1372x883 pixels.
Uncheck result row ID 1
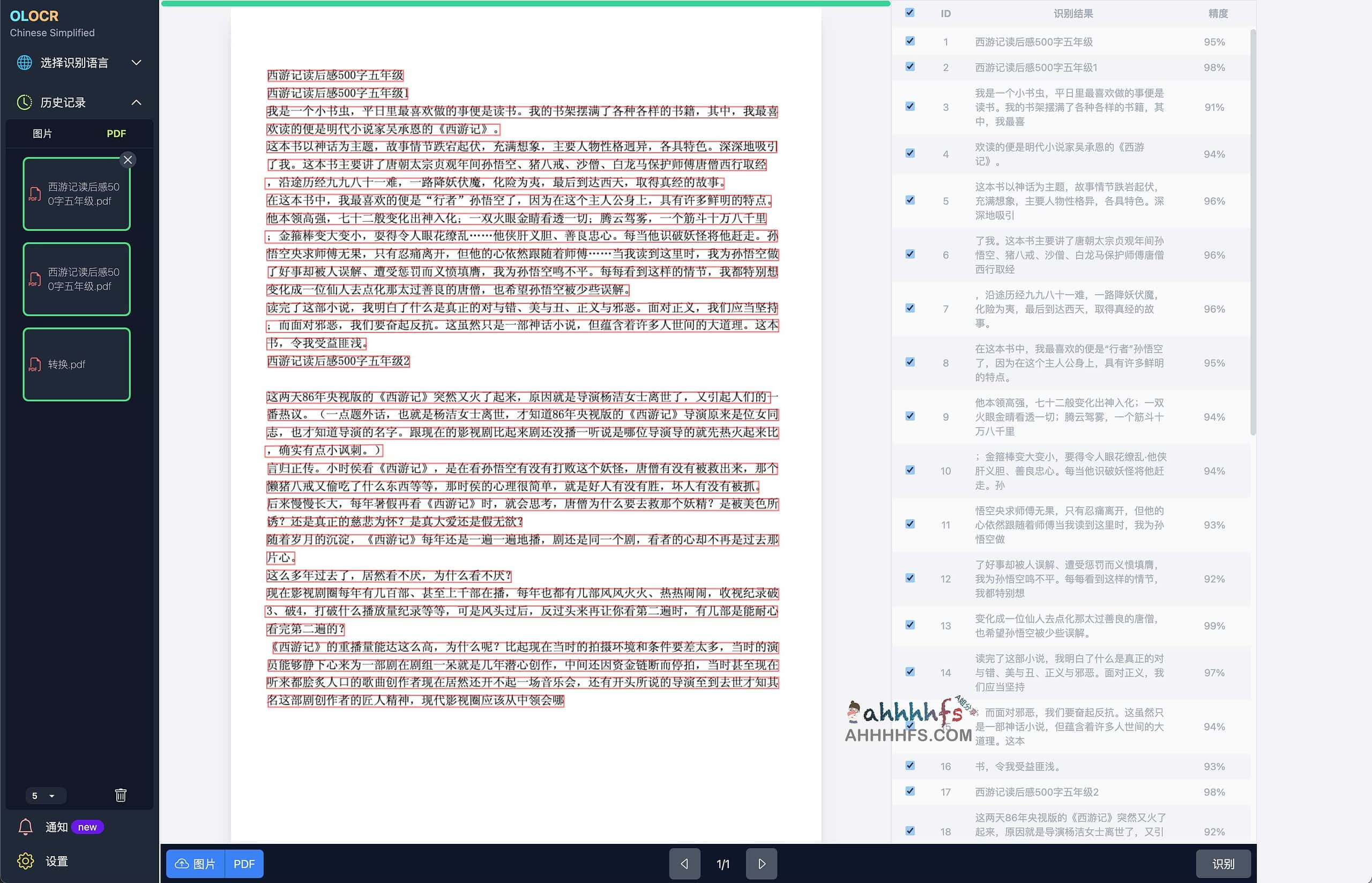click(x=910, y=41)
